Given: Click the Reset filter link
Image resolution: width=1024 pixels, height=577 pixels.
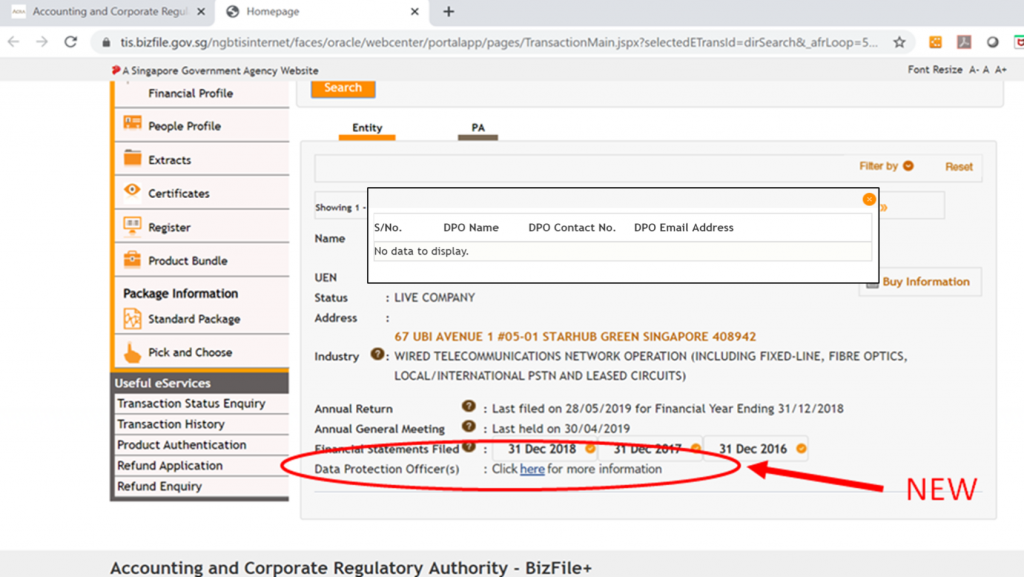Looking at the screenshot, I should pyautogui.click(x=959, y=166).
